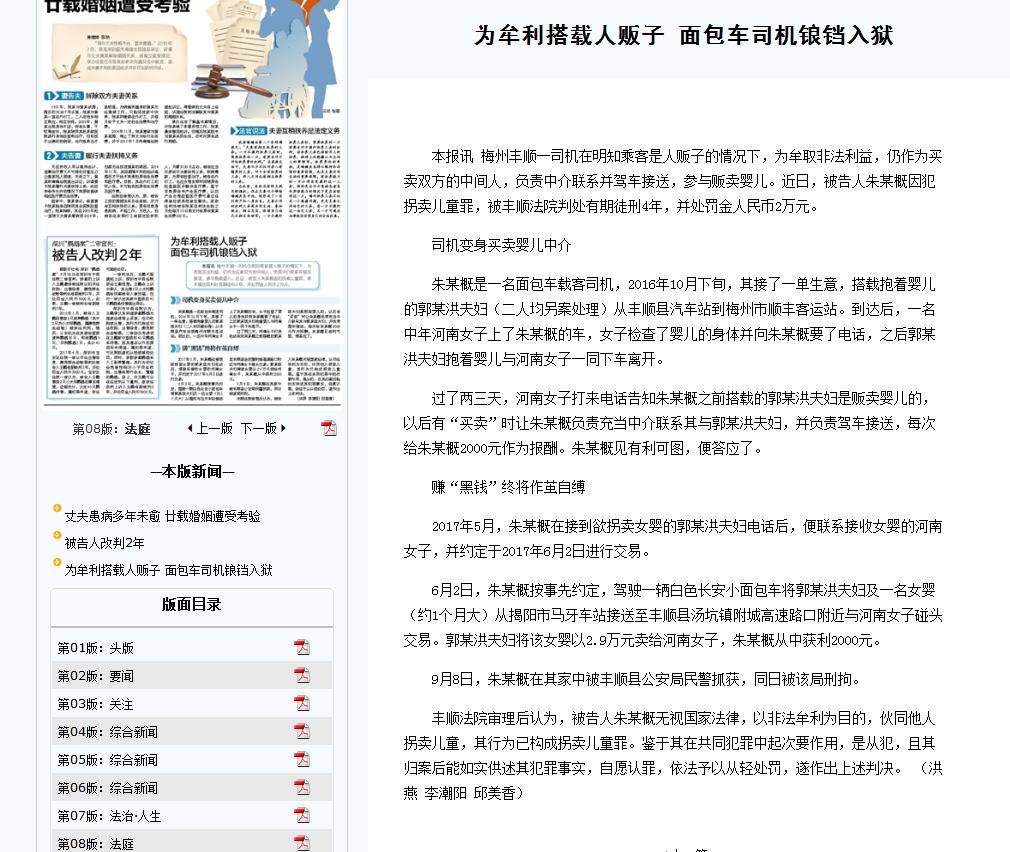Open the PDF icon beside 第08版 page navigation
The height and width of the screenshot is (852, 1010).
pos(329,428)
